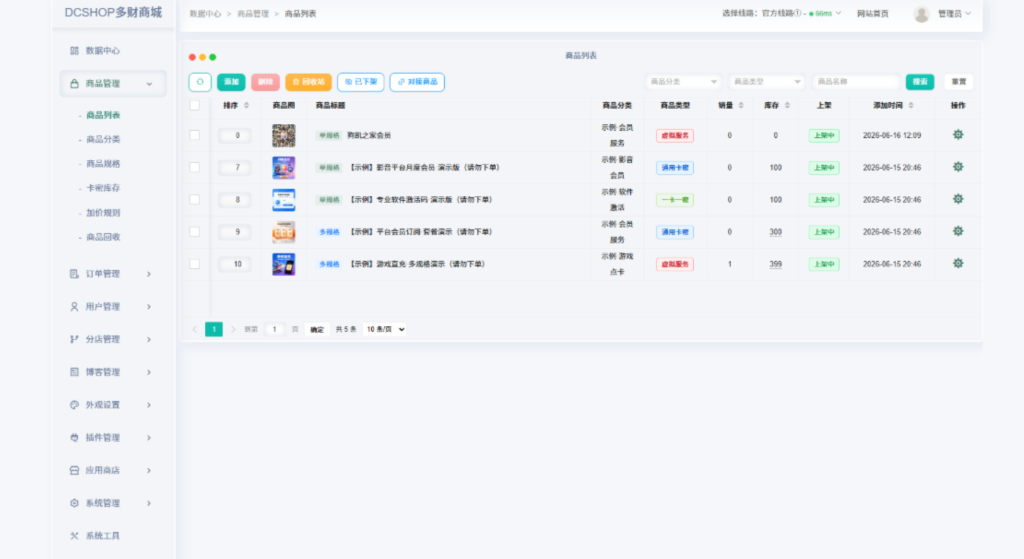The height and width of the screenshot is (559, 1024).
Task: Click sort arrows on 排序 column header
Action: click(246, 105)
